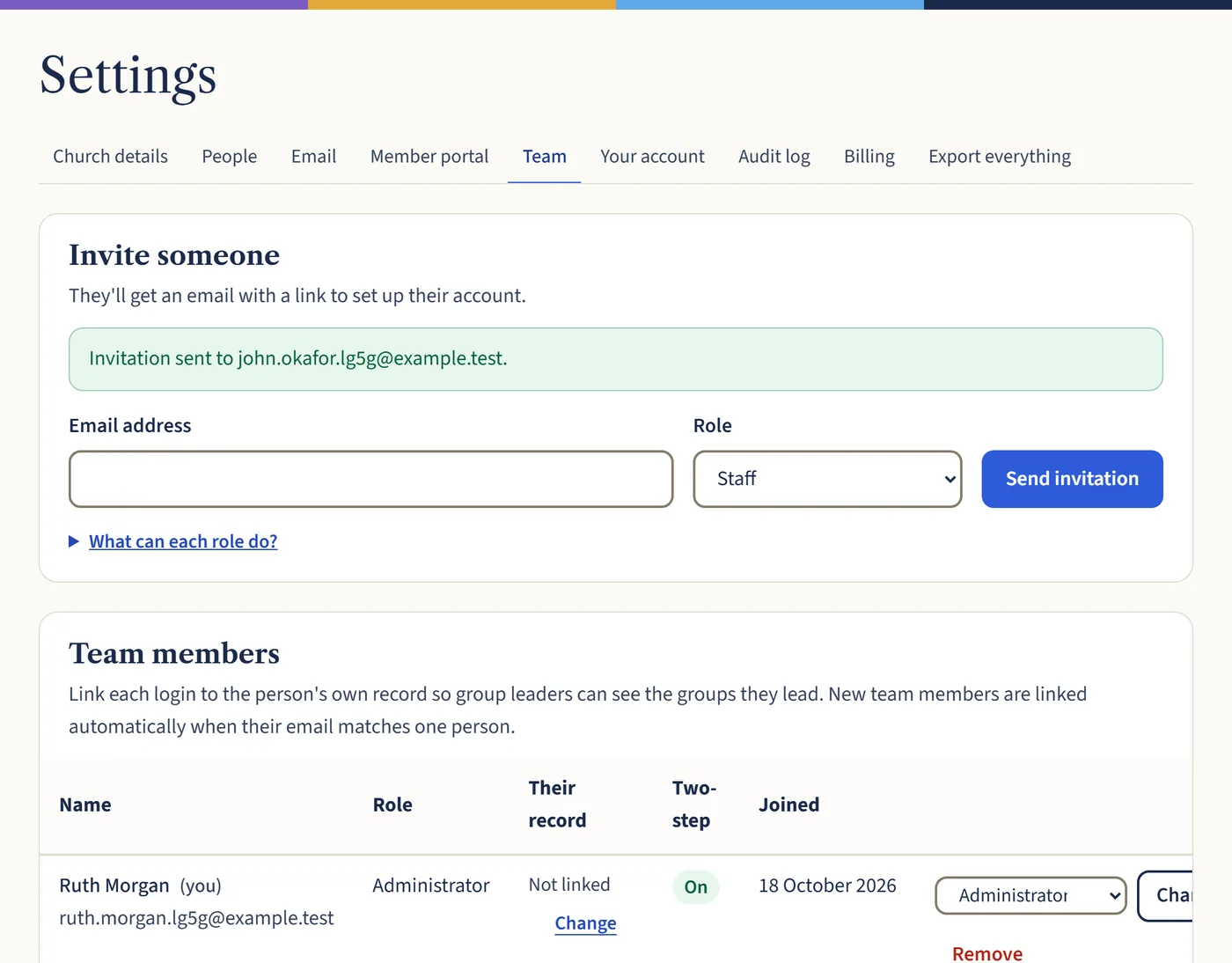This screenshot has width=1232, height=963.
Task: Click the Administrator role text for Ruth Morgan
Action: click(431, 886)
